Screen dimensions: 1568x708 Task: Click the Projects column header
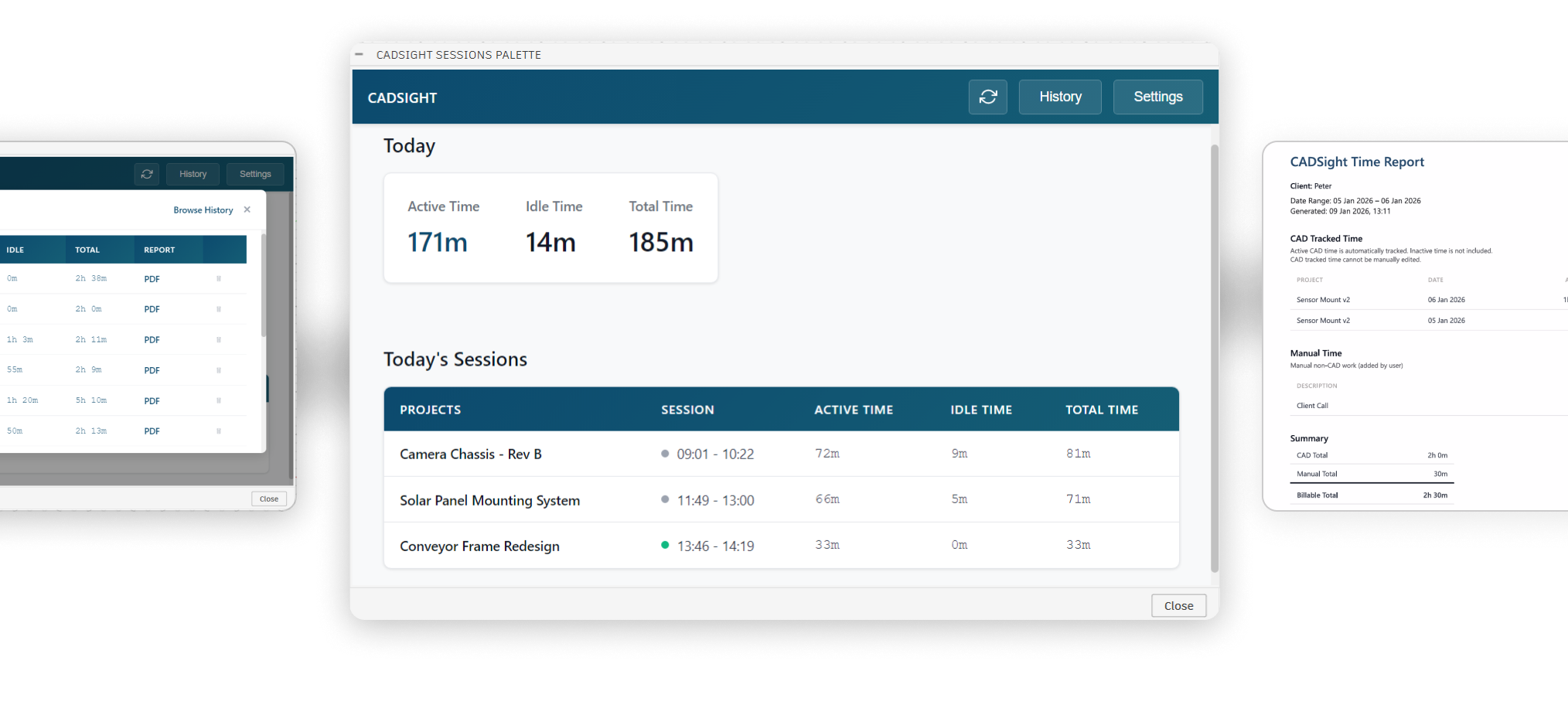430,410
